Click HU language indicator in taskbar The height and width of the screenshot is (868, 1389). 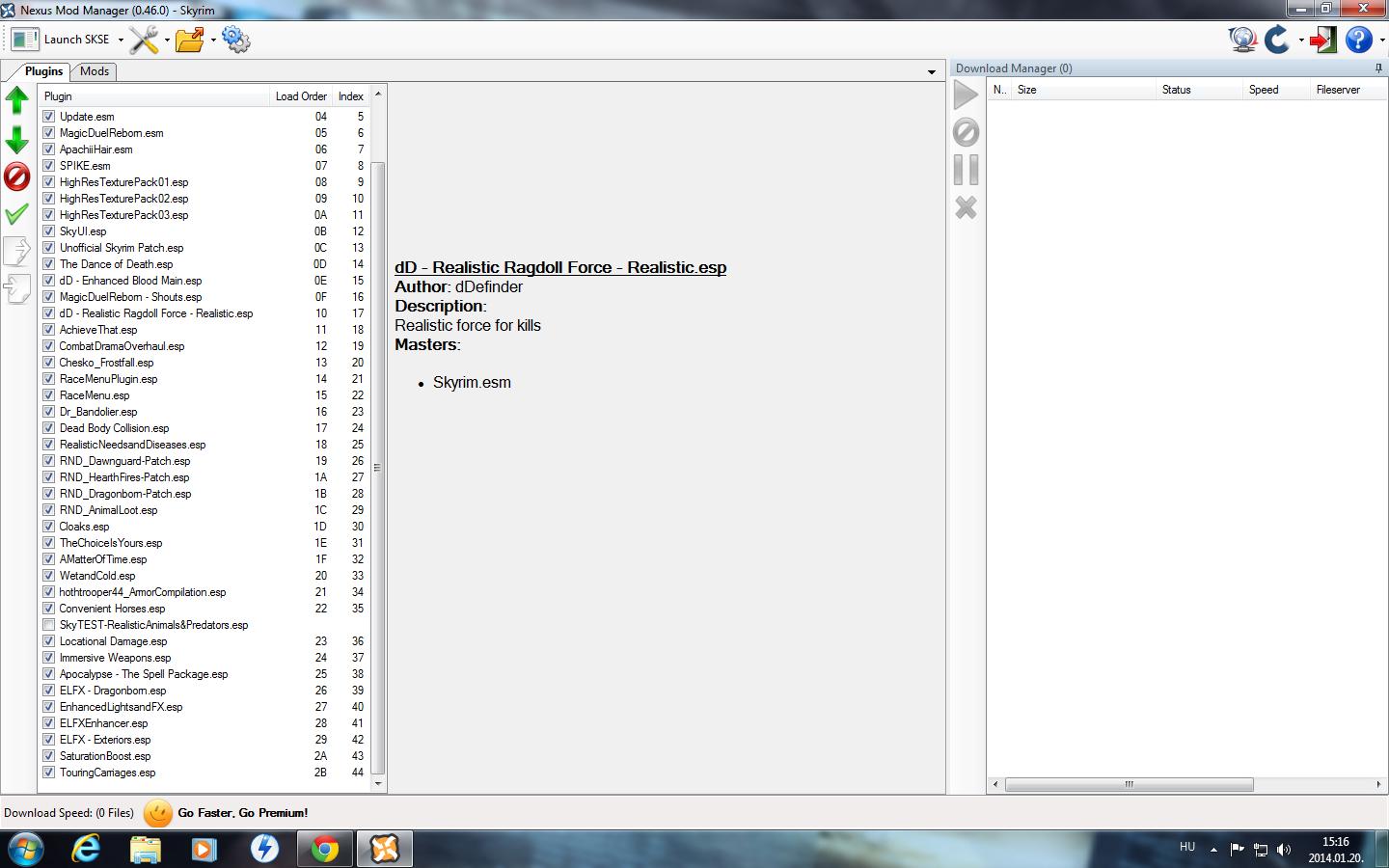pyautogui.click(x=1187, y=847)
